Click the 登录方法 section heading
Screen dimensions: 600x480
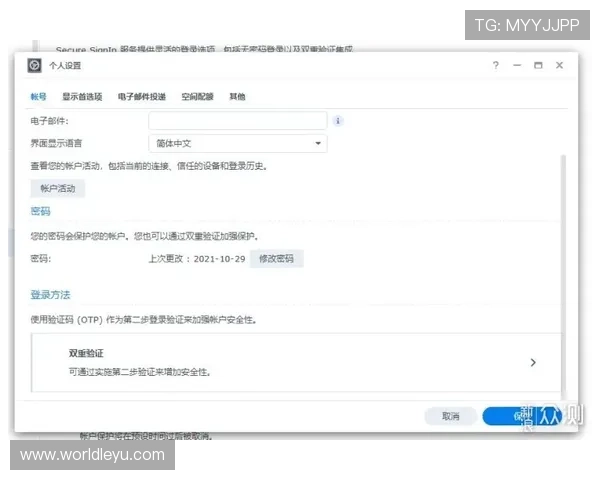coord(51,295)
